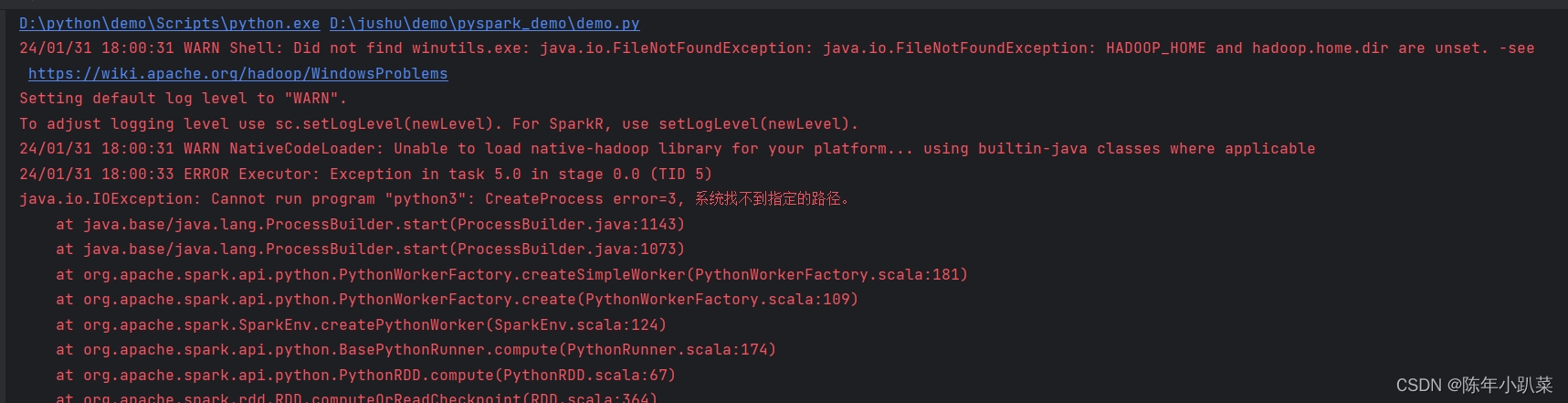Click the java.io.IOException python3 error line

435,198
